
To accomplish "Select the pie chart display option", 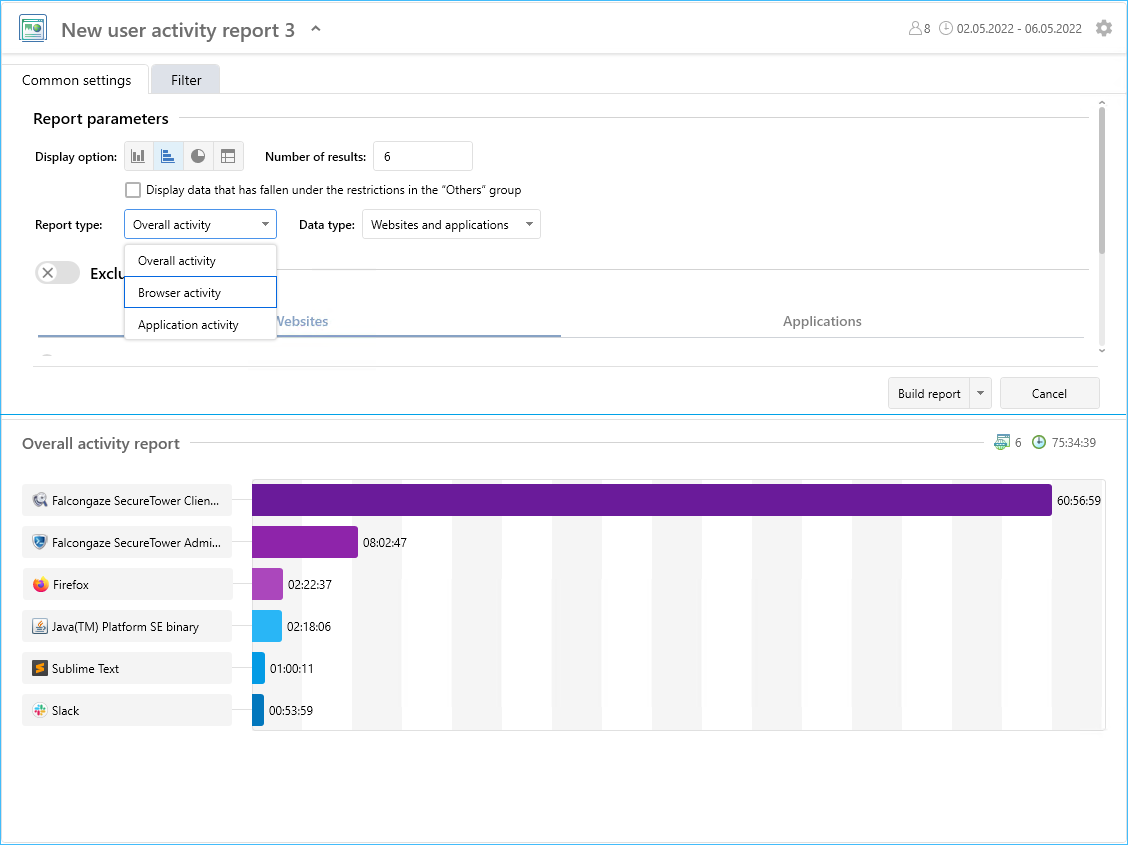I will click(198, 156).
